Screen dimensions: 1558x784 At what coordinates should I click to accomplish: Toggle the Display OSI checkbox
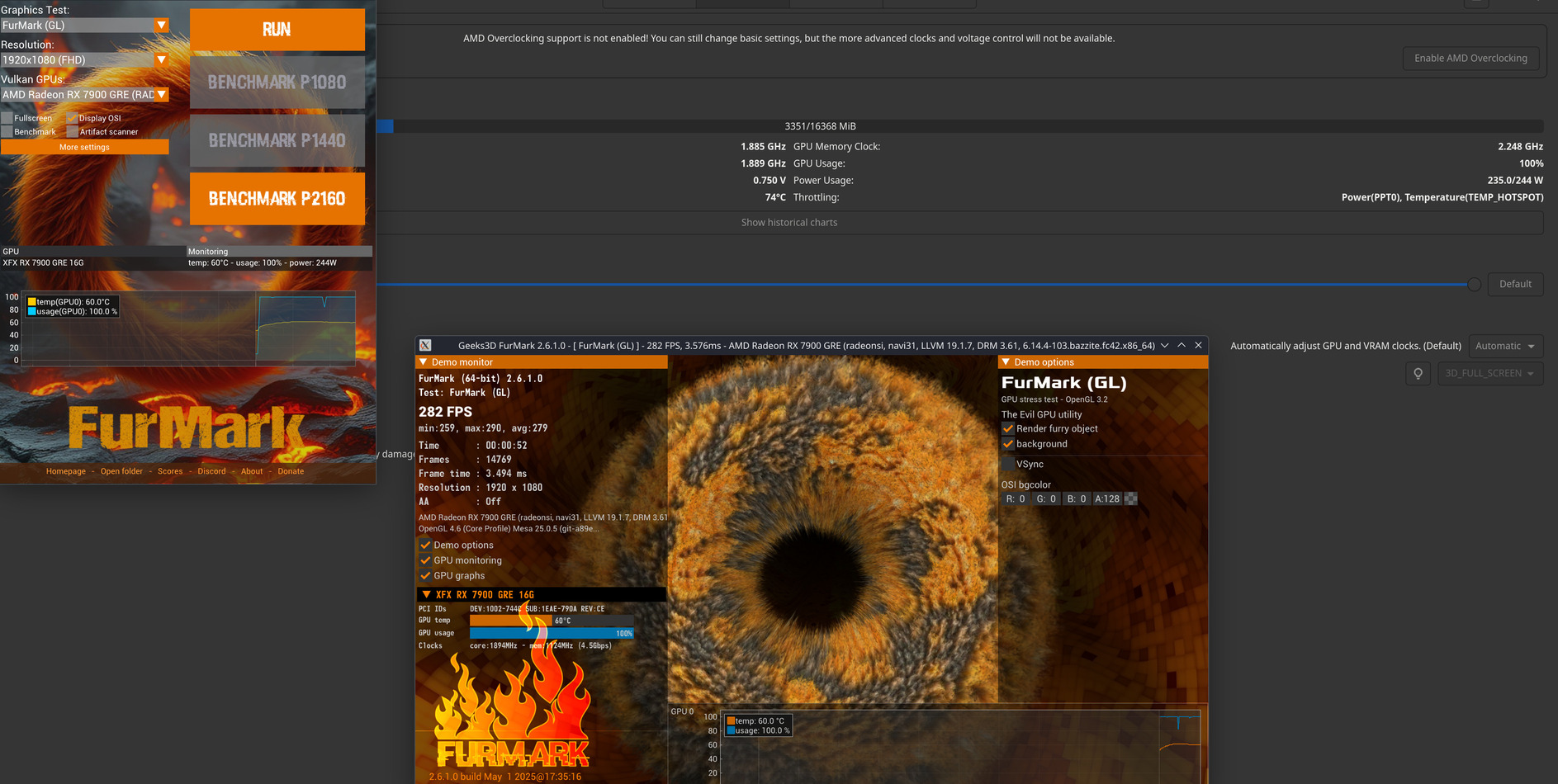[x=72, y=118]
